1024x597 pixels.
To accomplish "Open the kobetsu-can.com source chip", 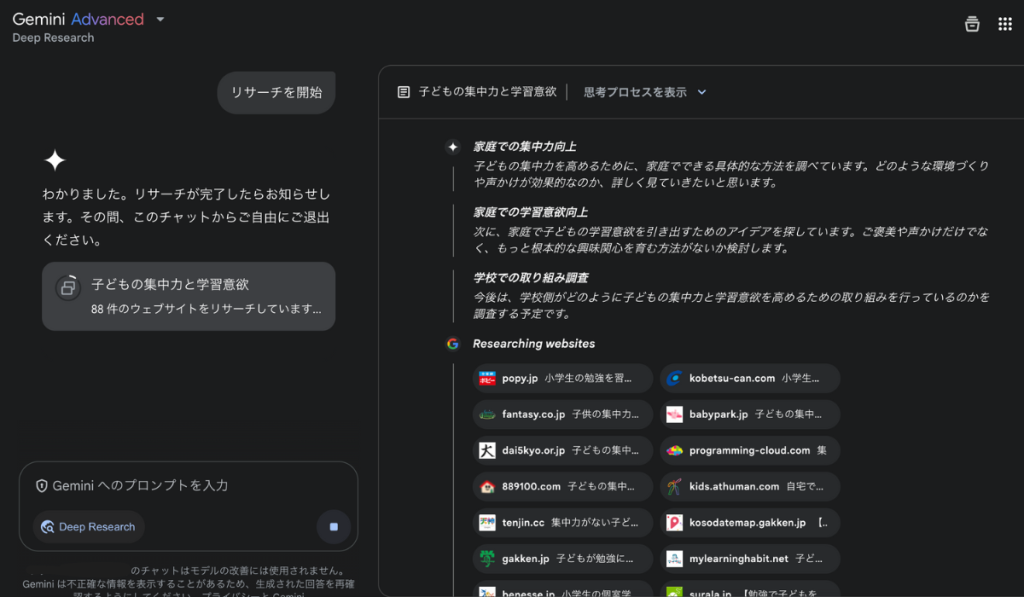I will coord(749,379).
